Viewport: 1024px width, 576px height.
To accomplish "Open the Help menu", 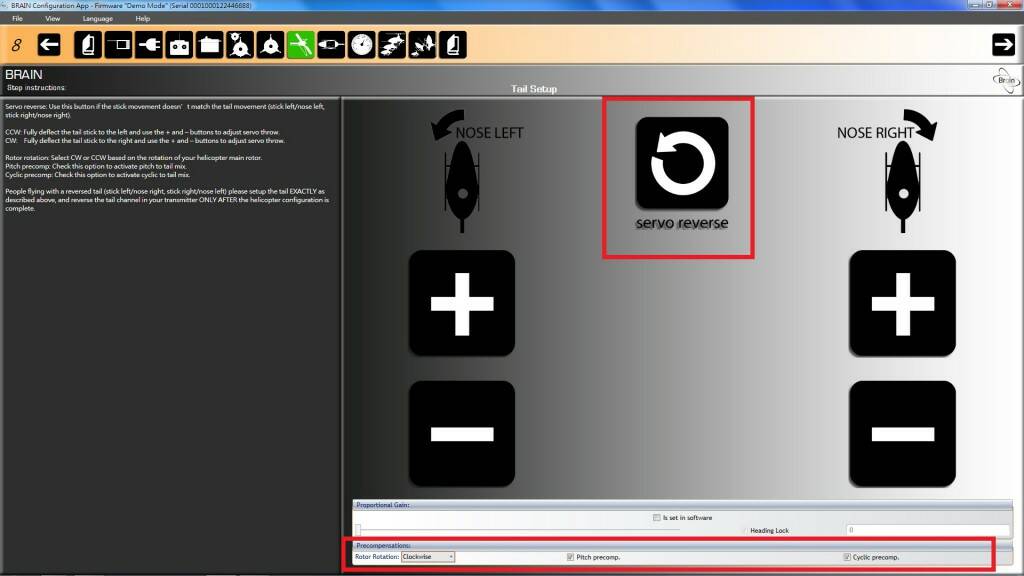I will pos(143,18).
